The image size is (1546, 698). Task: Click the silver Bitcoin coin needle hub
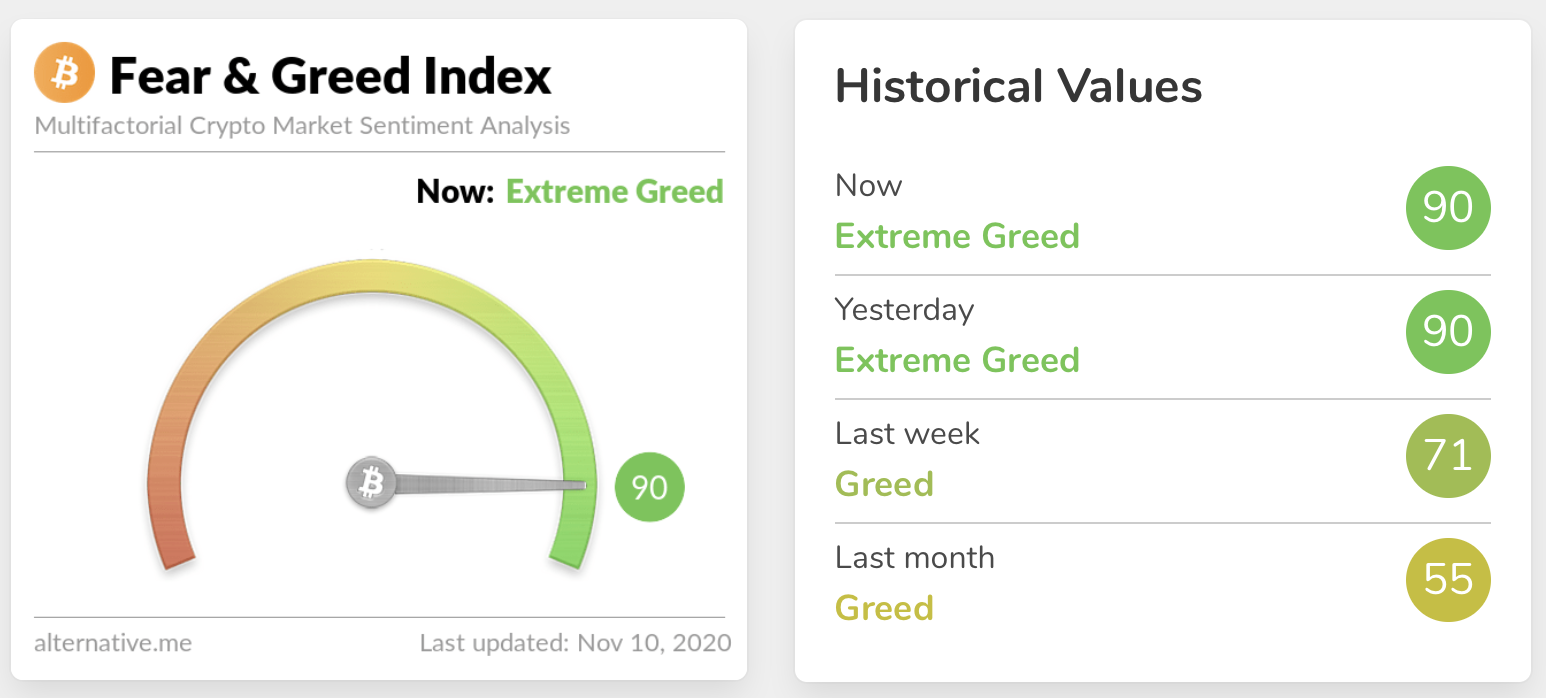click(x=371, y=485)
